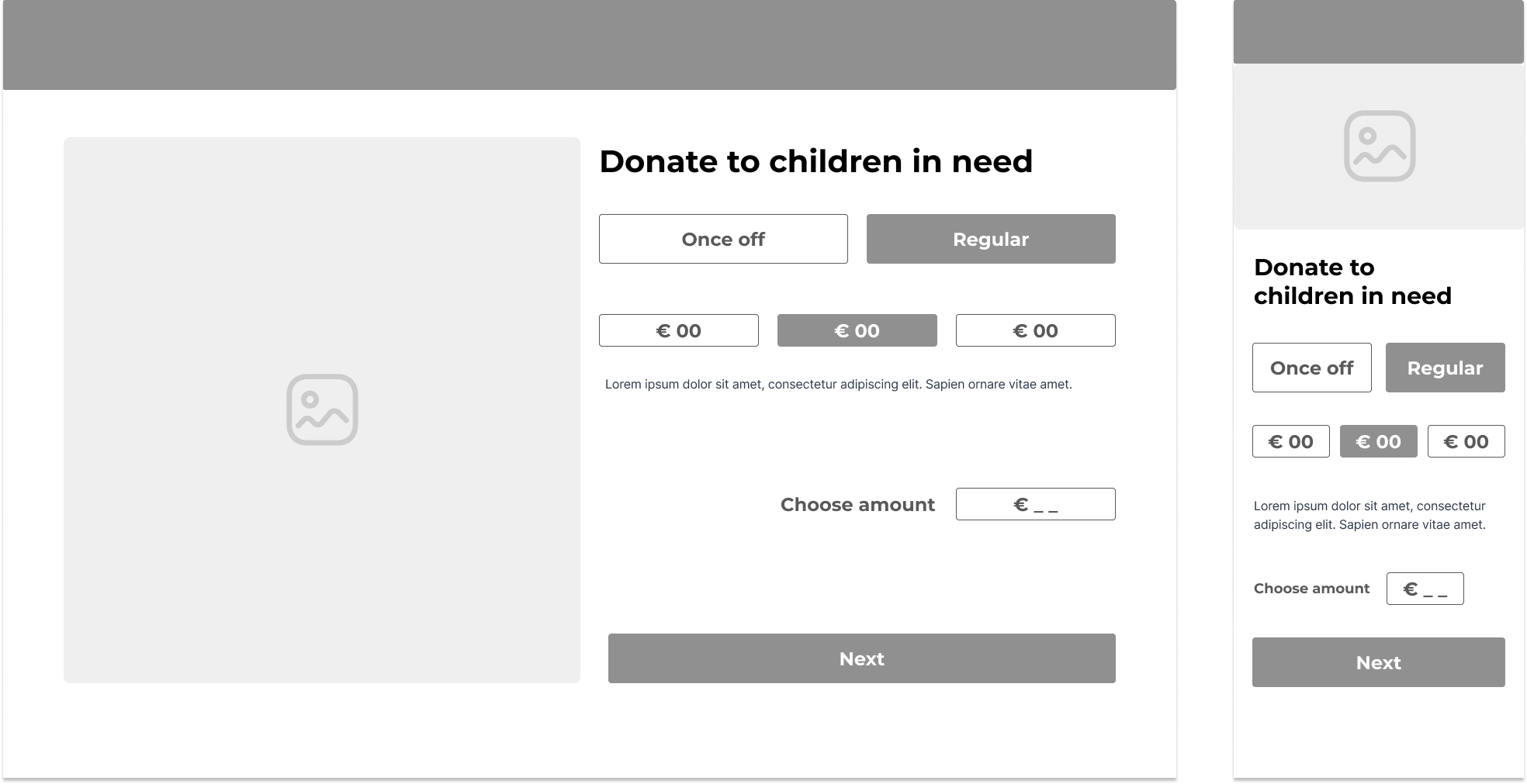This screenshot has height=784, width=1527.
Task: Click the Lorem ipsum paragraph in mobile layout
Action: [x=1369, y=515]
